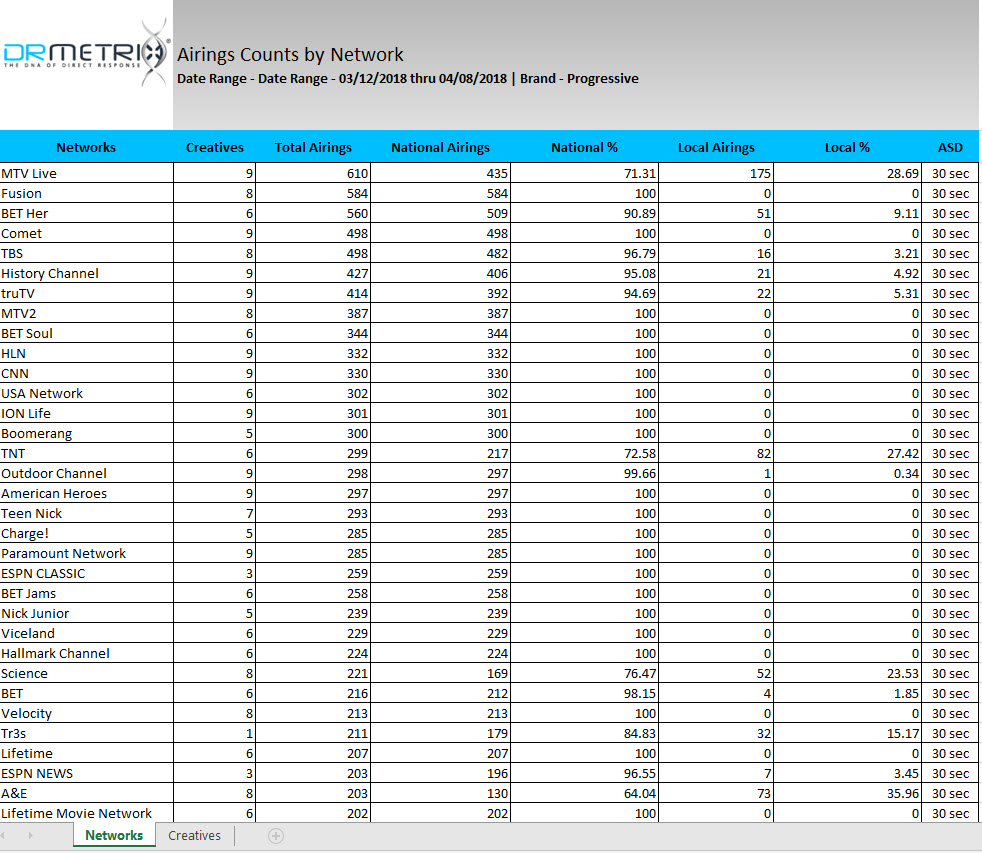Click the 'Outdoor Channel' cell

click(x=86, y=474)
